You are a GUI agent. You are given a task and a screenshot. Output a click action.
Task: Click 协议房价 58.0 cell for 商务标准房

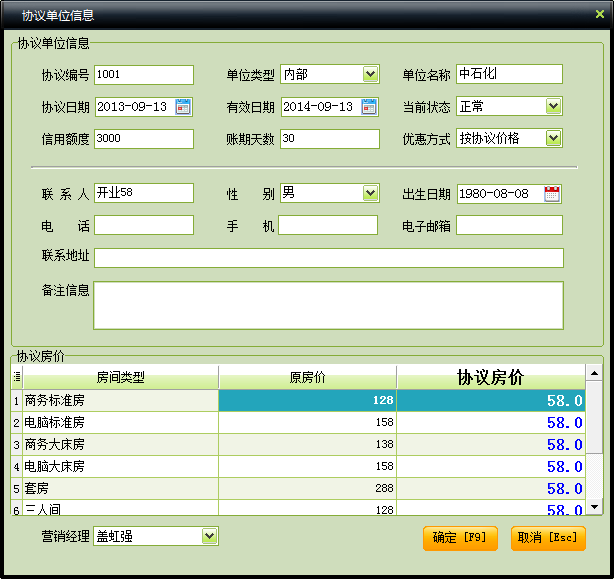(x=491, y=400)
